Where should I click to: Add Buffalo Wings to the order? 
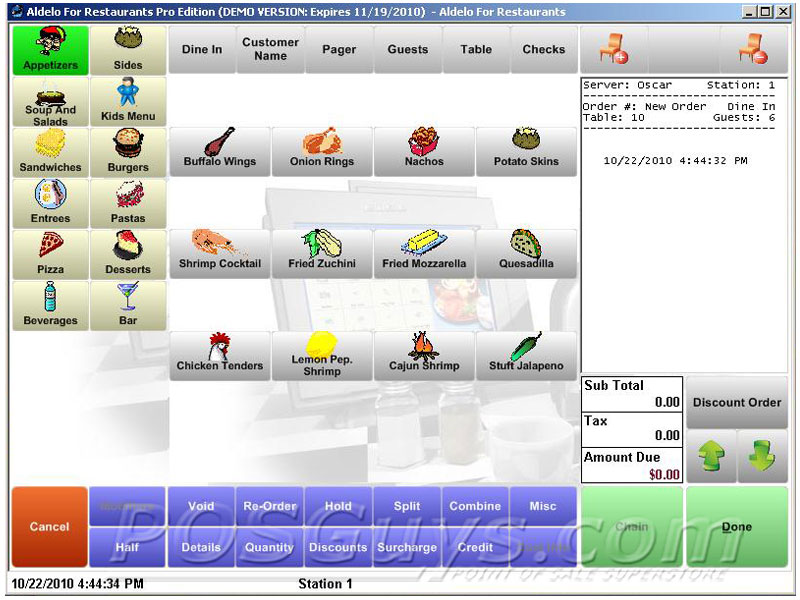220,152
